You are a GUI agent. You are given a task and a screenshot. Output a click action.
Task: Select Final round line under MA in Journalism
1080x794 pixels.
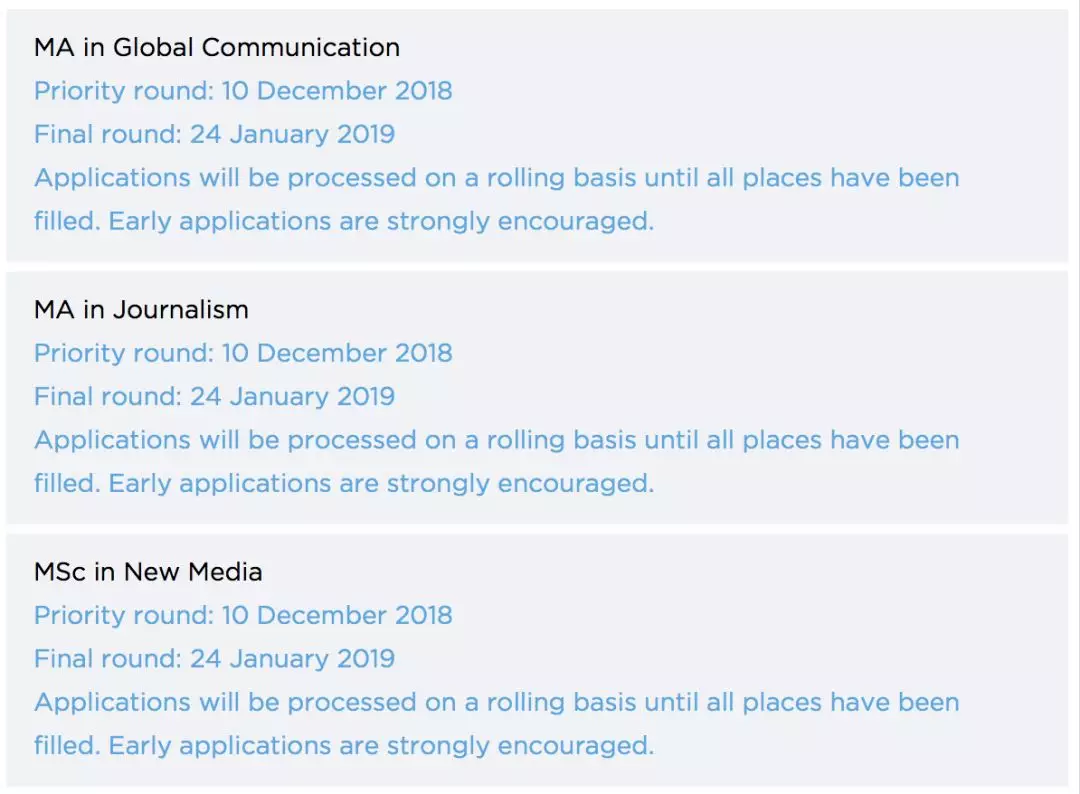[x=214, y=396]
